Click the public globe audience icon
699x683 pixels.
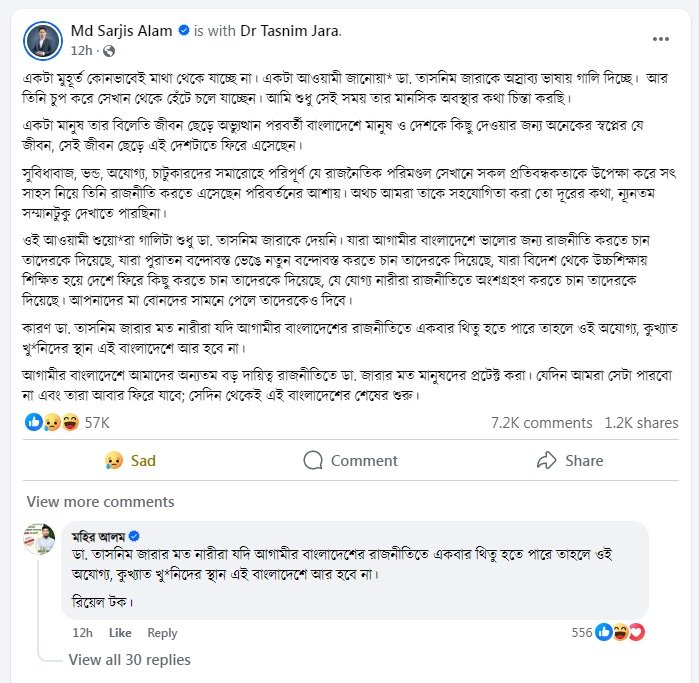109,50
